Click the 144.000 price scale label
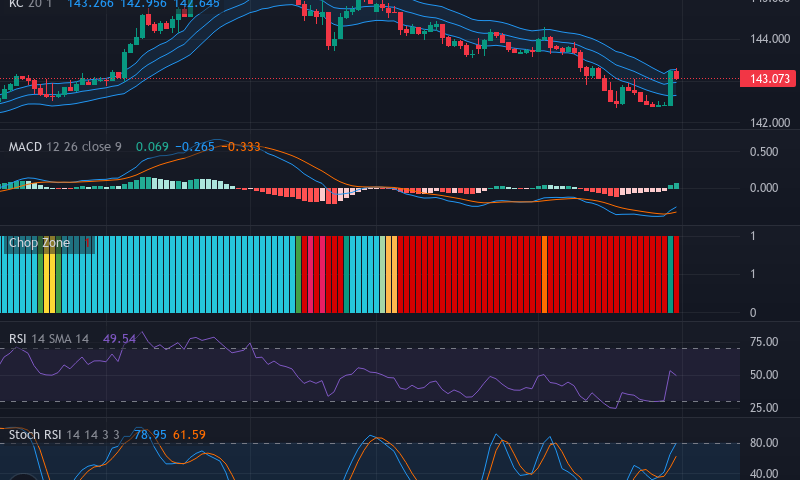 770,39
